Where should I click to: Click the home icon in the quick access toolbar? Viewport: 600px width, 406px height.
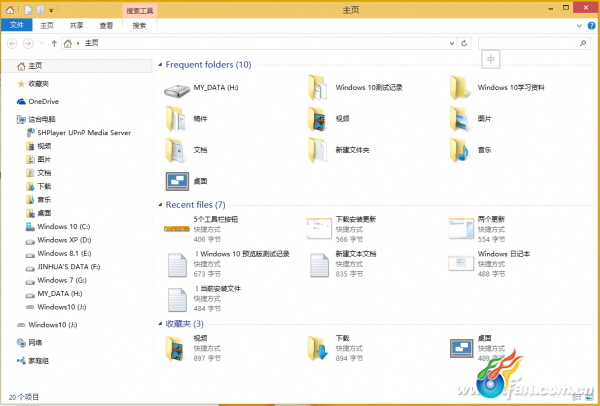10,10
